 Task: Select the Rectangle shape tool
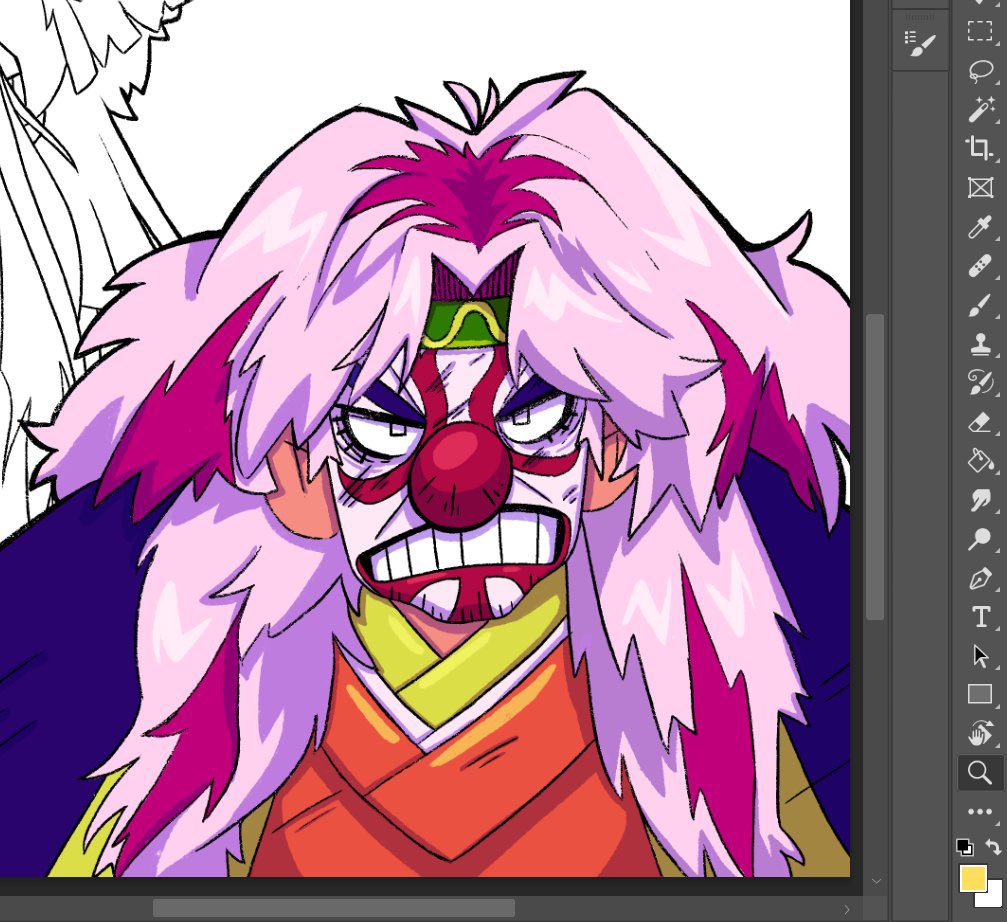click(980, 694)
